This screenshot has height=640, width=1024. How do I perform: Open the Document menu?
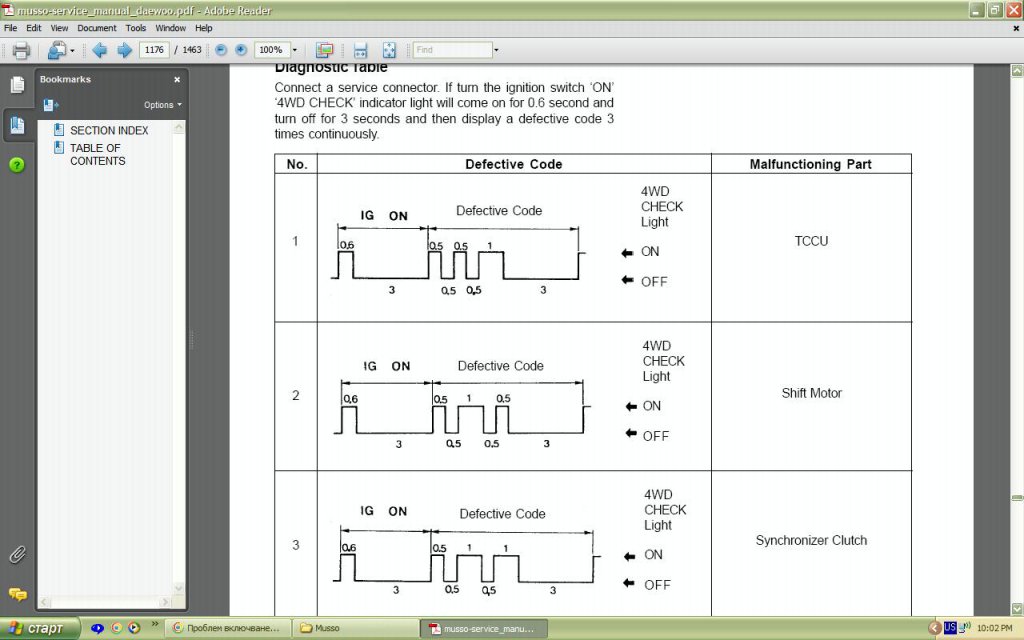point(97,28)
